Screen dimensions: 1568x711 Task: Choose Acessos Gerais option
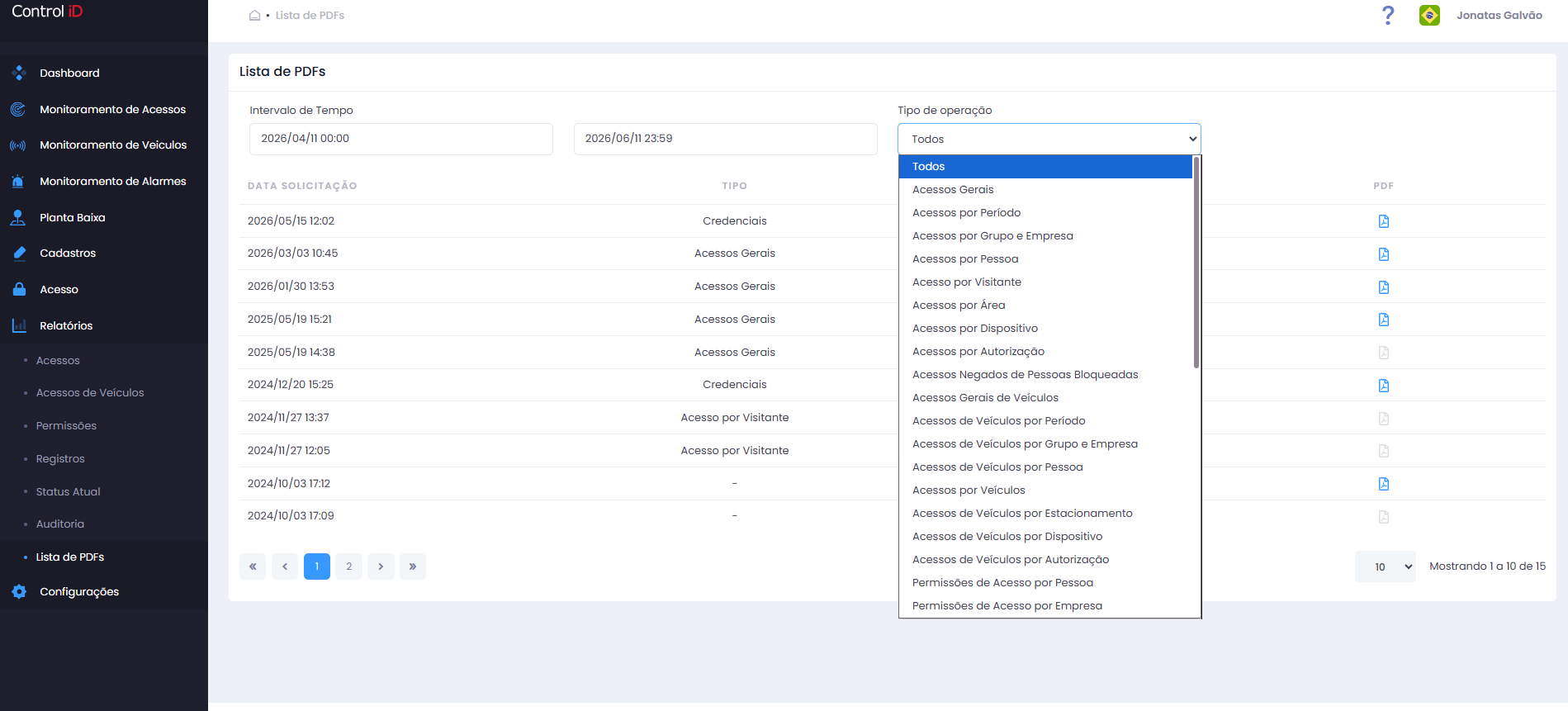(x=1045, y=189)
